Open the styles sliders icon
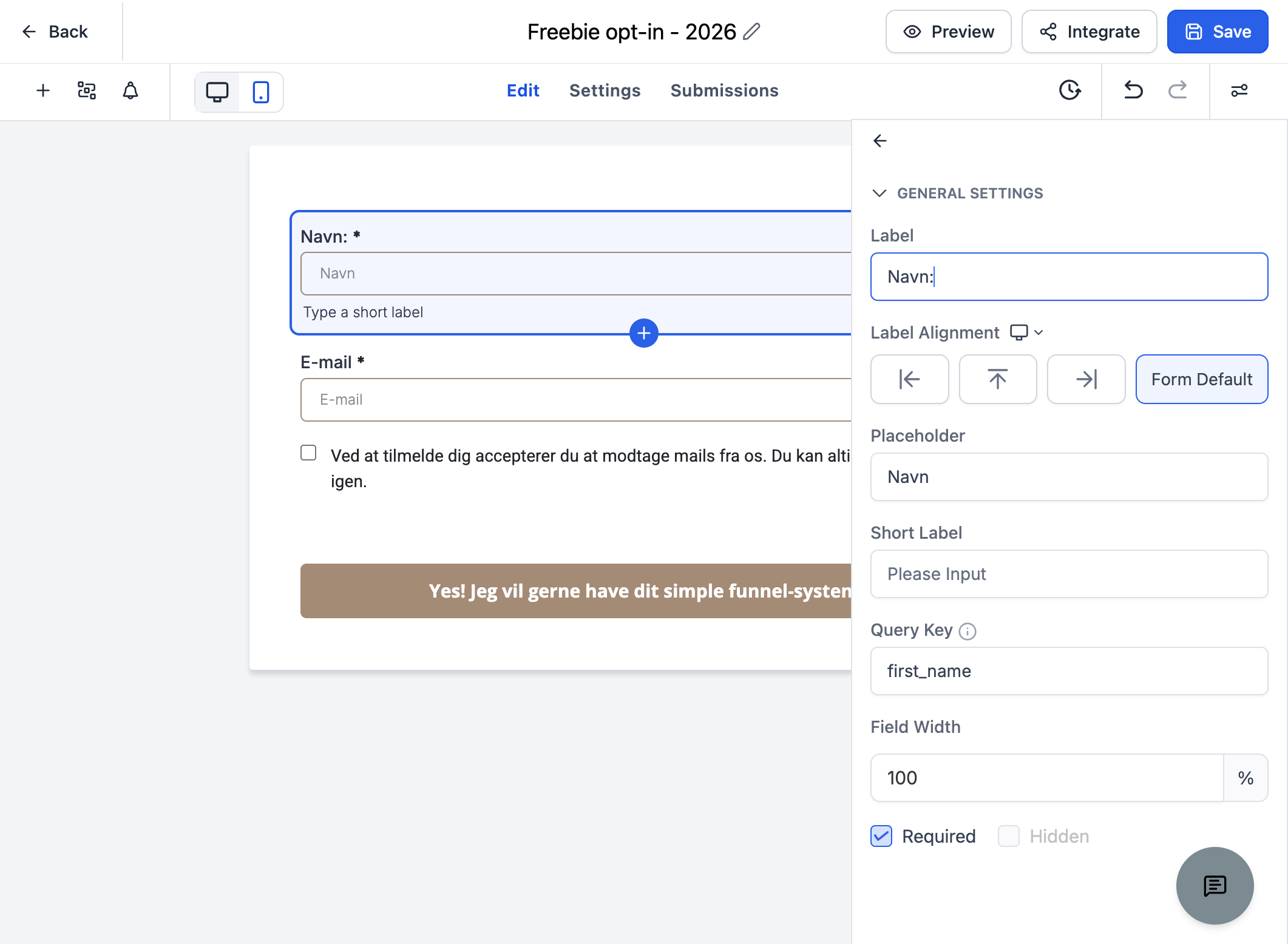The height and width of the screenshot is (944, 1288). click(1239, 90)
